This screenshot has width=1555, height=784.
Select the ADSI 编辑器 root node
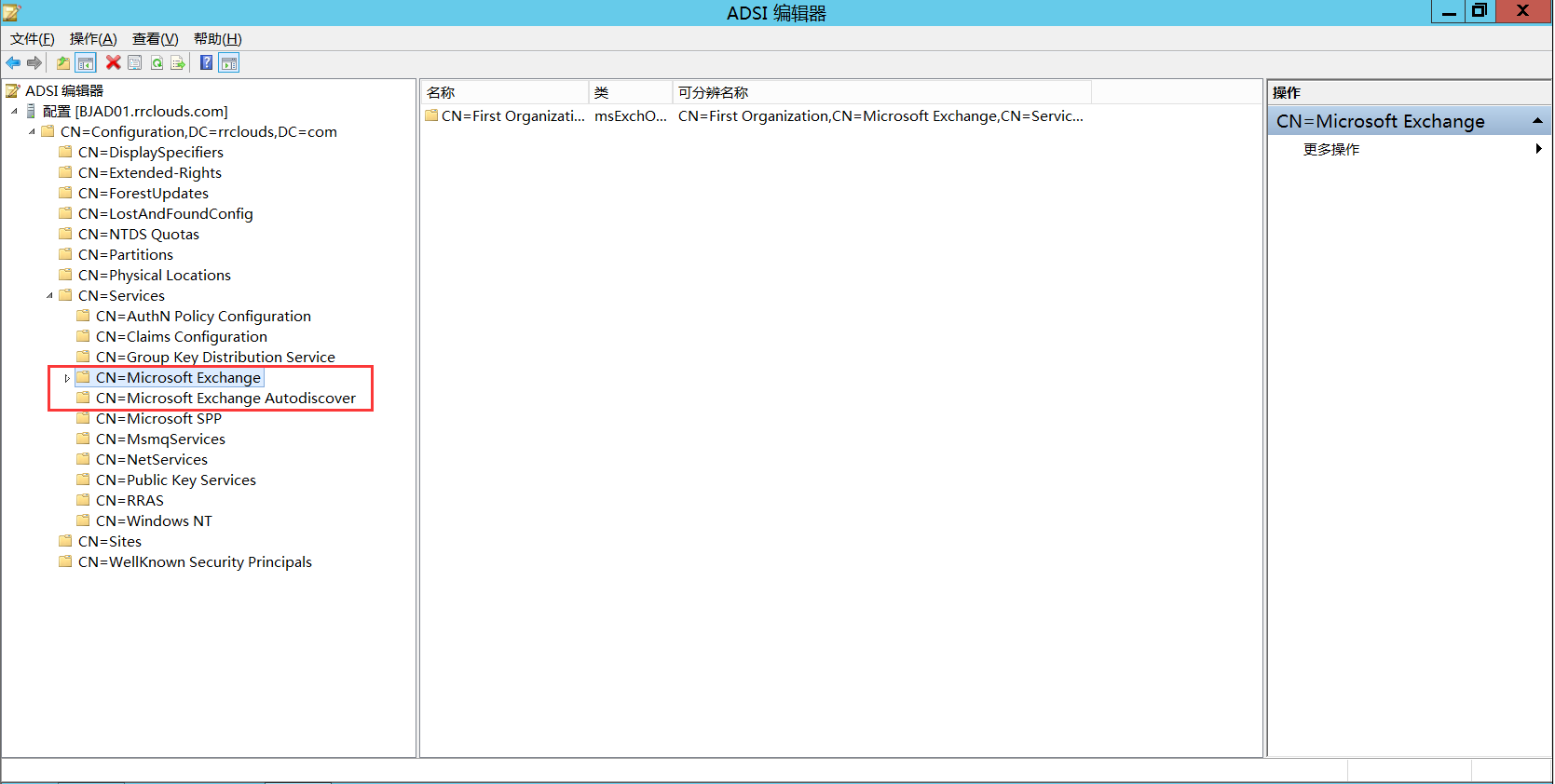coord(64,90)
